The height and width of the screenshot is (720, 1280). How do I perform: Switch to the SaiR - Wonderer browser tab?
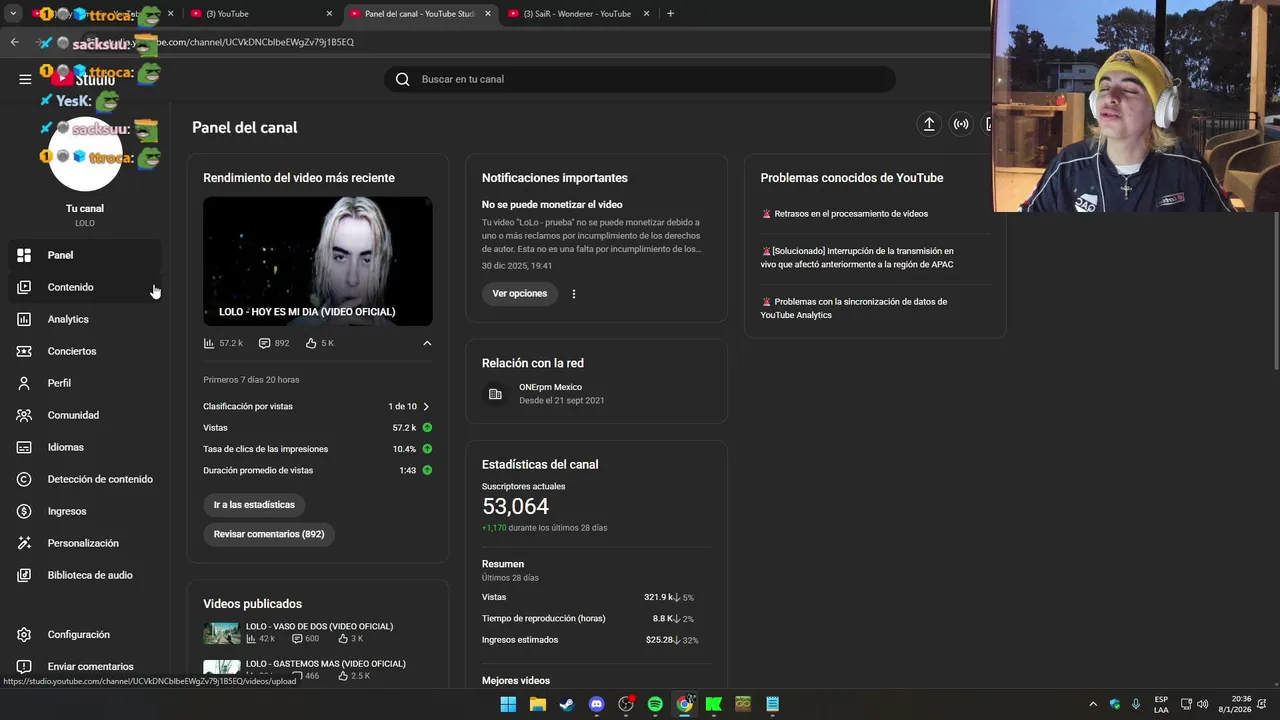pyautogui.click(x=578, y=14)
